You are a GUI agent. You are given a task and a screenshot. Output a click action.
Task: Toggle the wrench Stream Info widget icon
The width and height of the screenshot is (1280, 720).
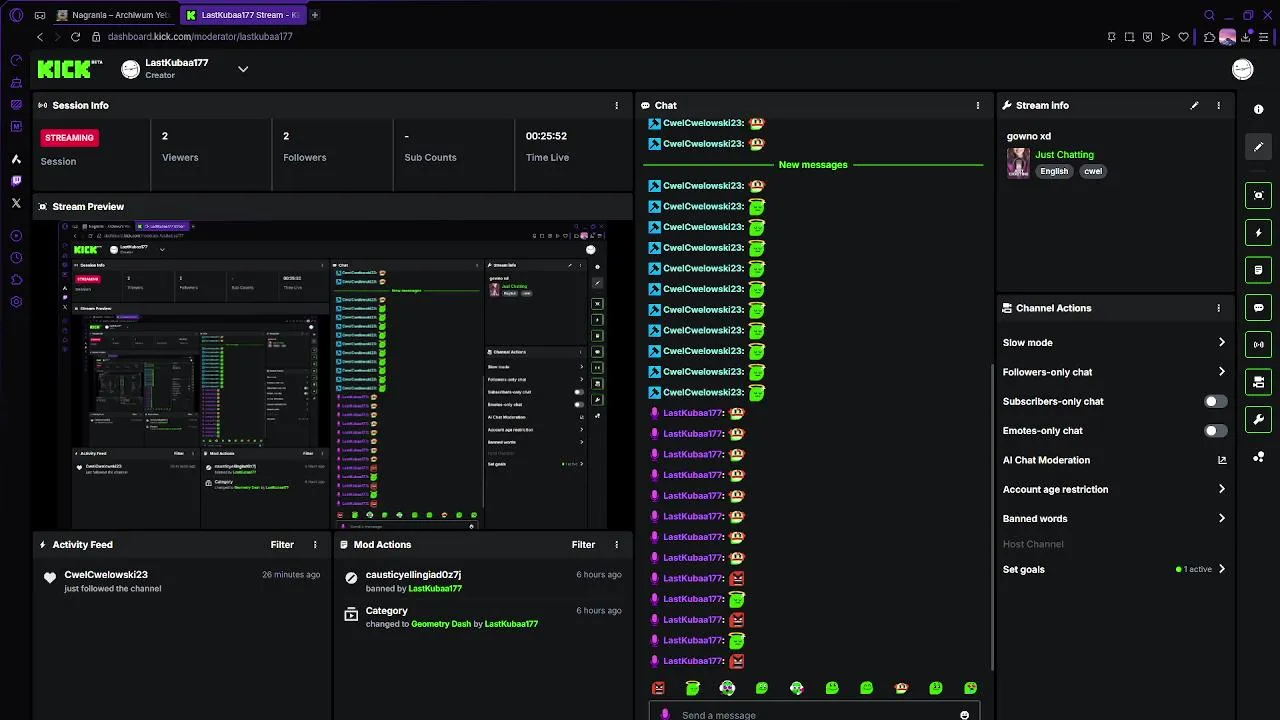pos(1258,419)
